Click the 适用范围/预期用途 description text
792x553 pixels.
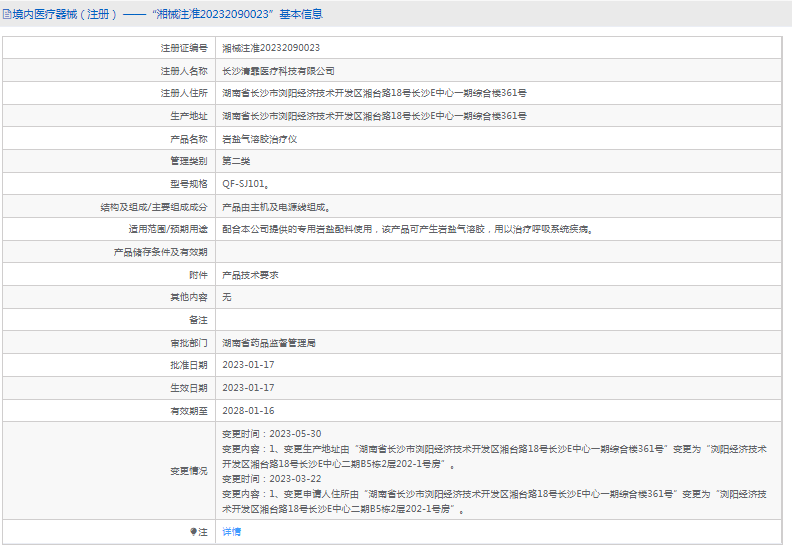[x=407, y=229]
